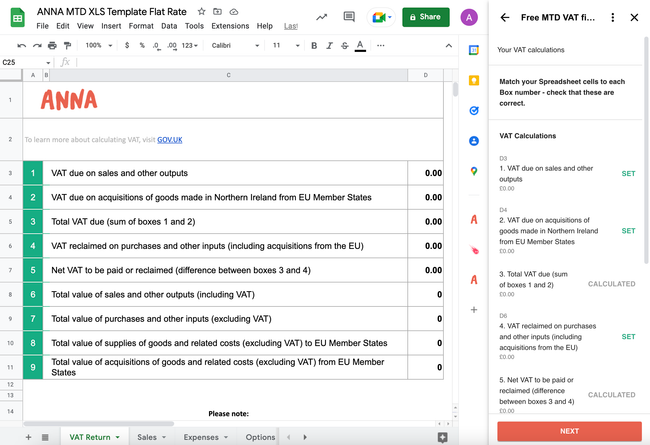Expand the VAT Return sheet tab menu
The image size is (650, 445).
118,437
